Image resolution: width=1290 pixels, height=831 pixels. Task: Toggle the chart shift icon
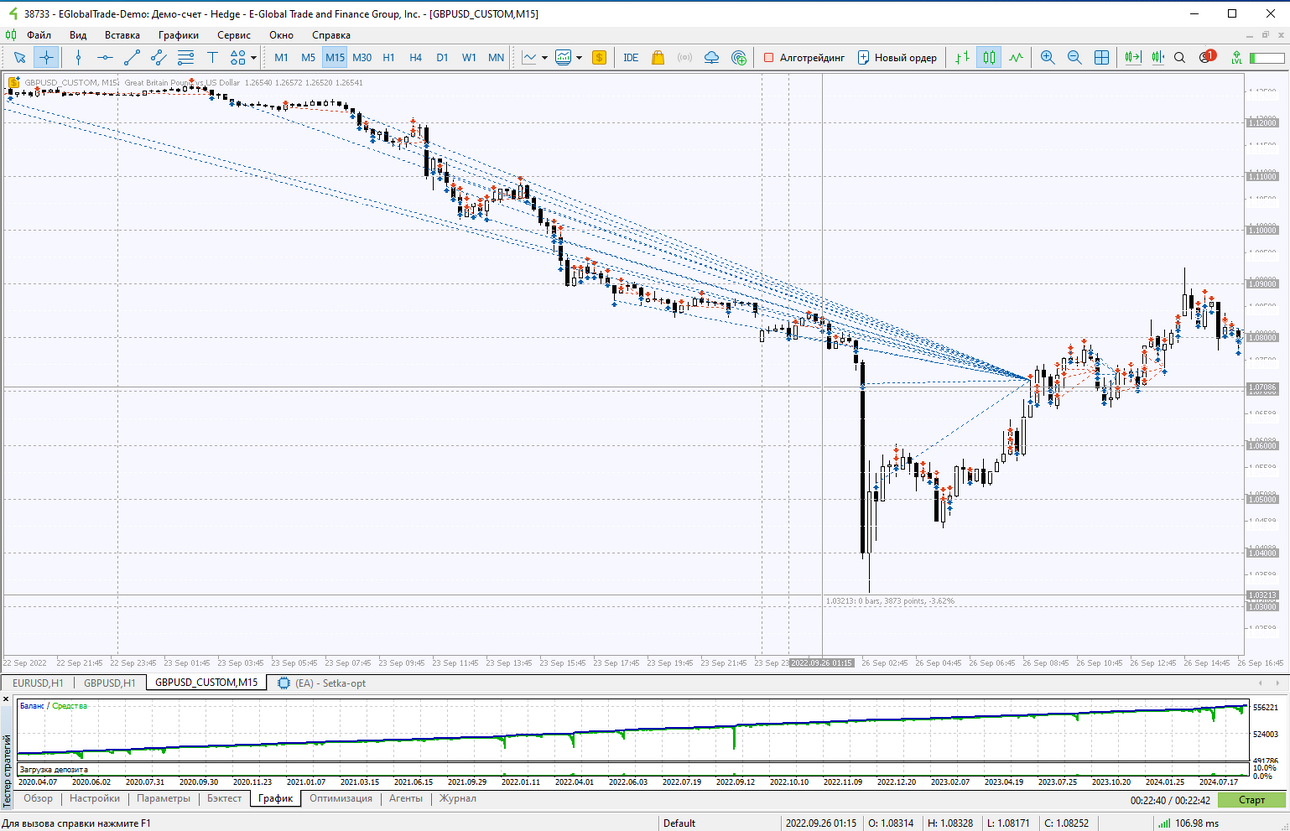click(x=1159, y=57)
